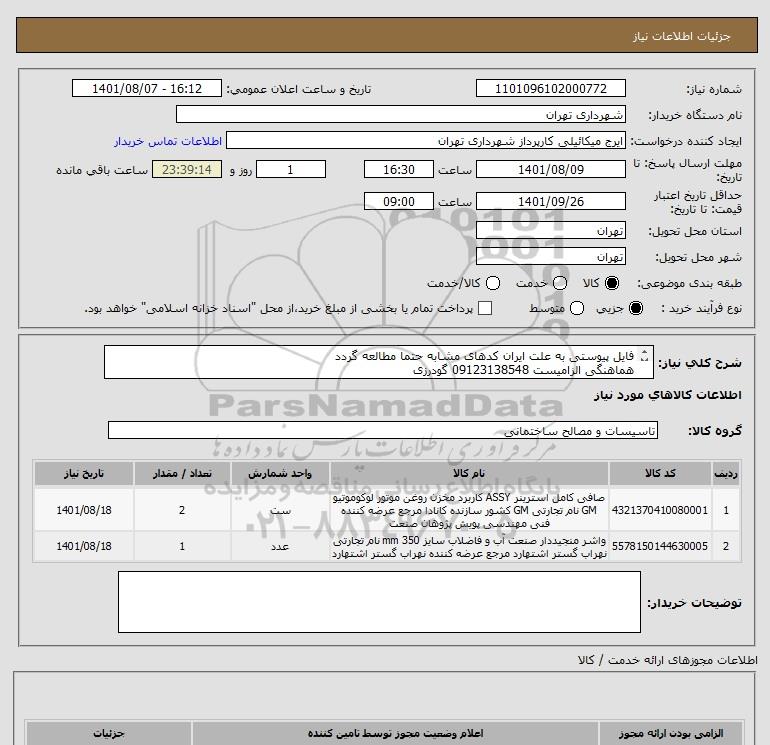Viewport: 770px width, 745px height.
Task: Click the description box scroll arrows
Action: (x=645, y=356)
